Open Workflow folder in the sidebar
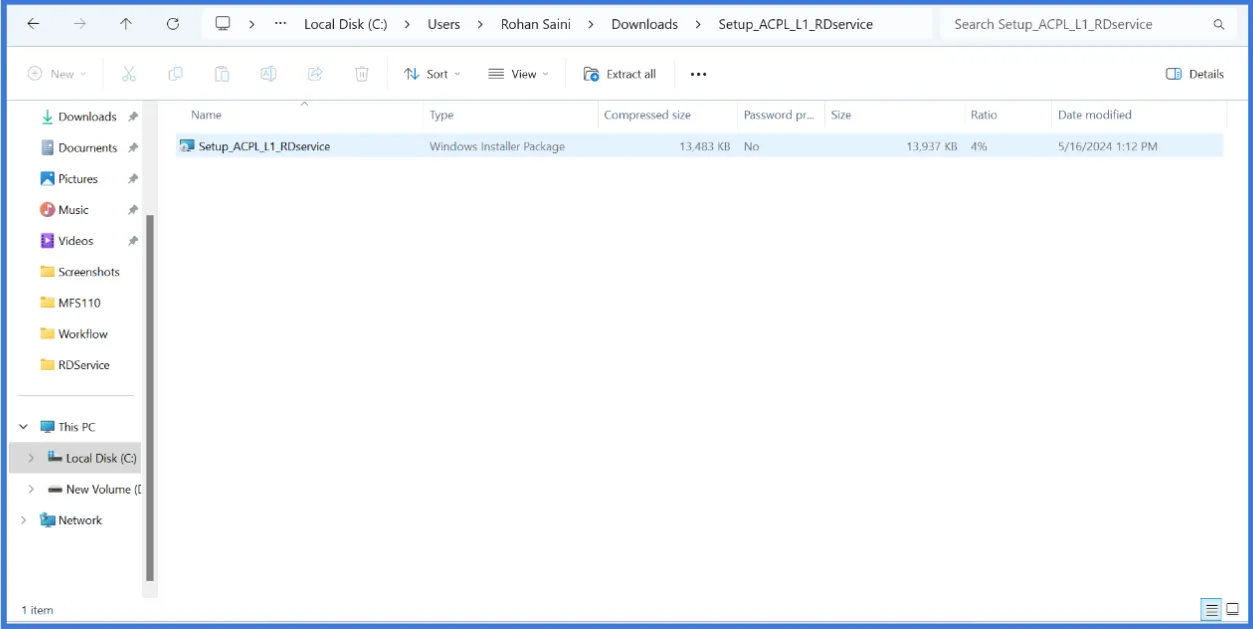The height and width of the screenshot is (629, 1253). click(x=82, y=334)
